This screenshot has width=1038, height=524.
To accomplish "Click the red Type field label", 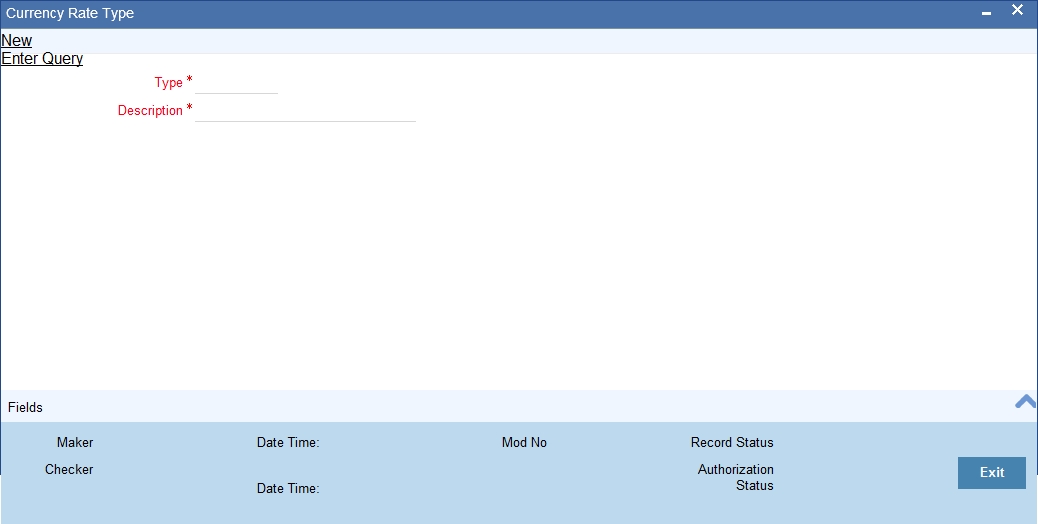I will (168, 83).
